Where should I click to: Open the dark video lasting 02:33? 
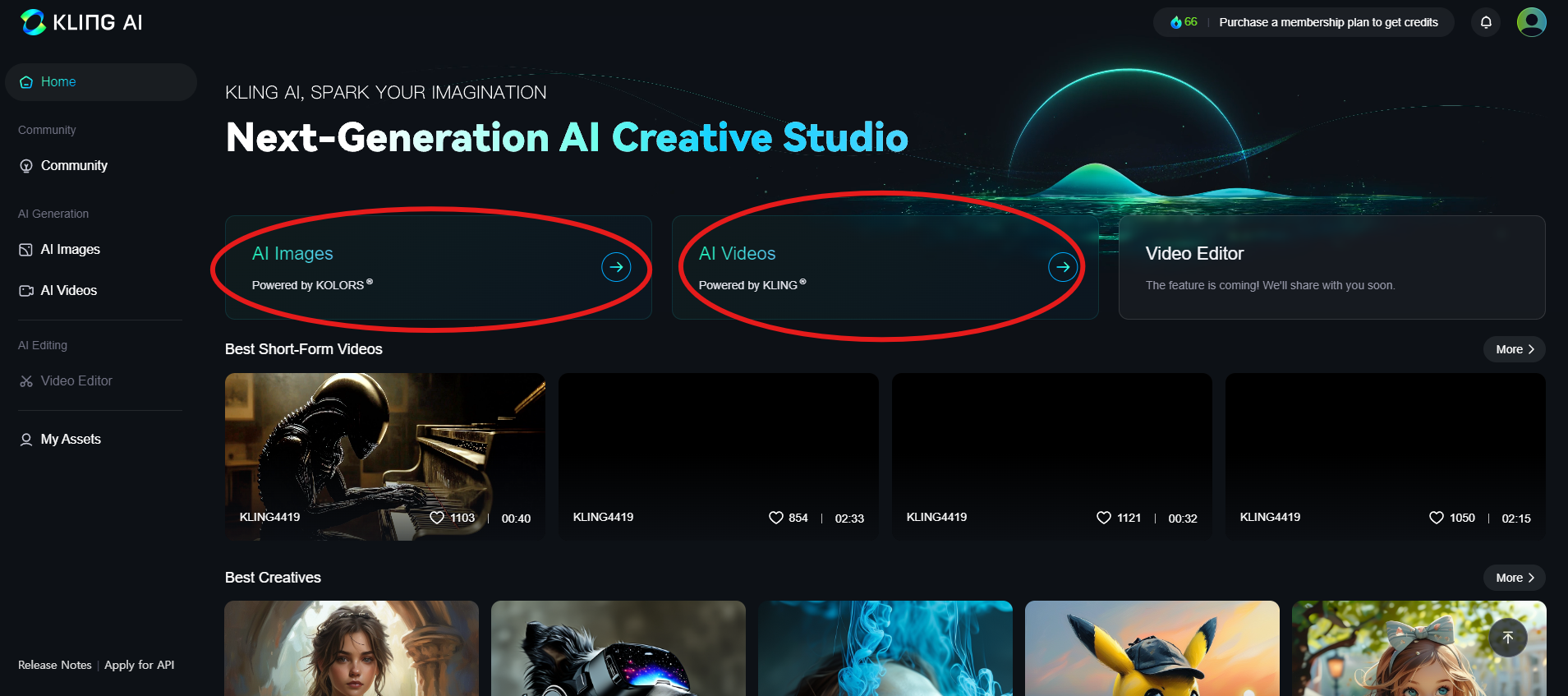click(719, 457)
